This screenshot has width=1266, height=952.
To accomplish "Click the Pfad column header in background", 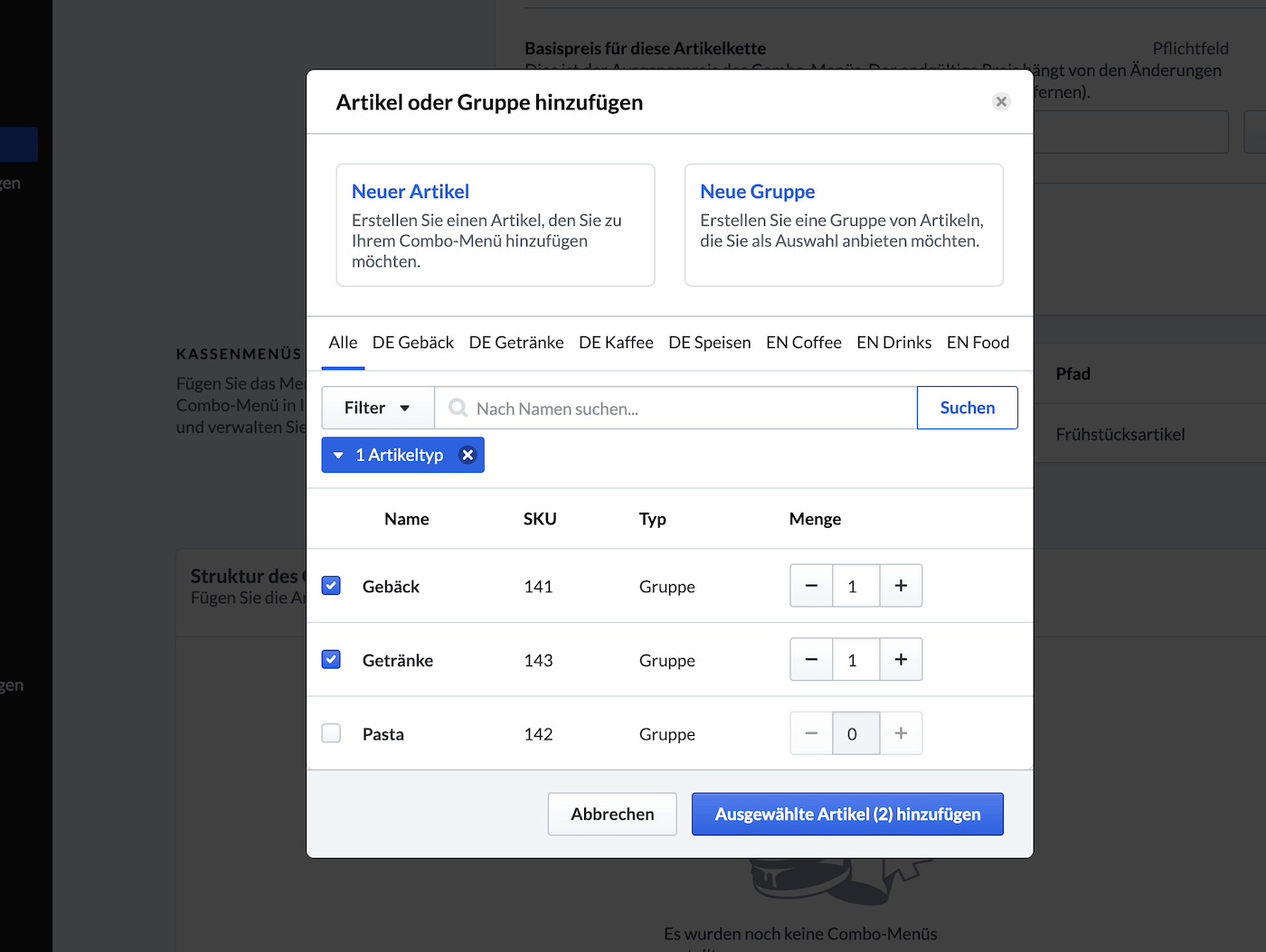I will pyautogui.click(x=1073, y=373).
